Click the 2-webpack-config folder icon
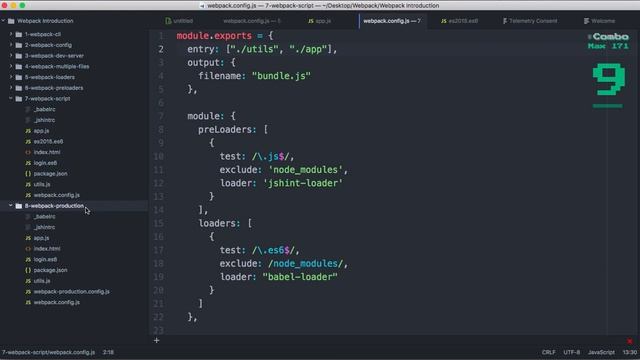 click(19, 45)
